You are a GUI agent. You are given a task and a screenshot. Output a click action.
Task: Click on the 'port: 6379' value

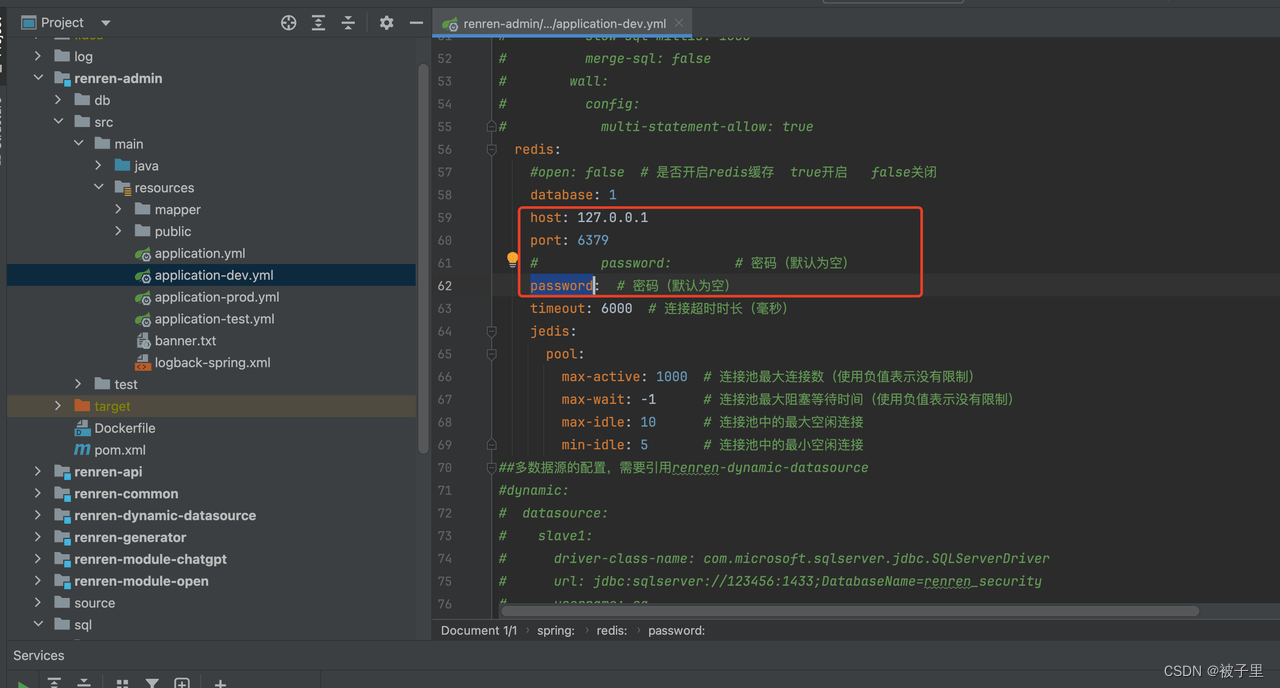click(592, 240)
